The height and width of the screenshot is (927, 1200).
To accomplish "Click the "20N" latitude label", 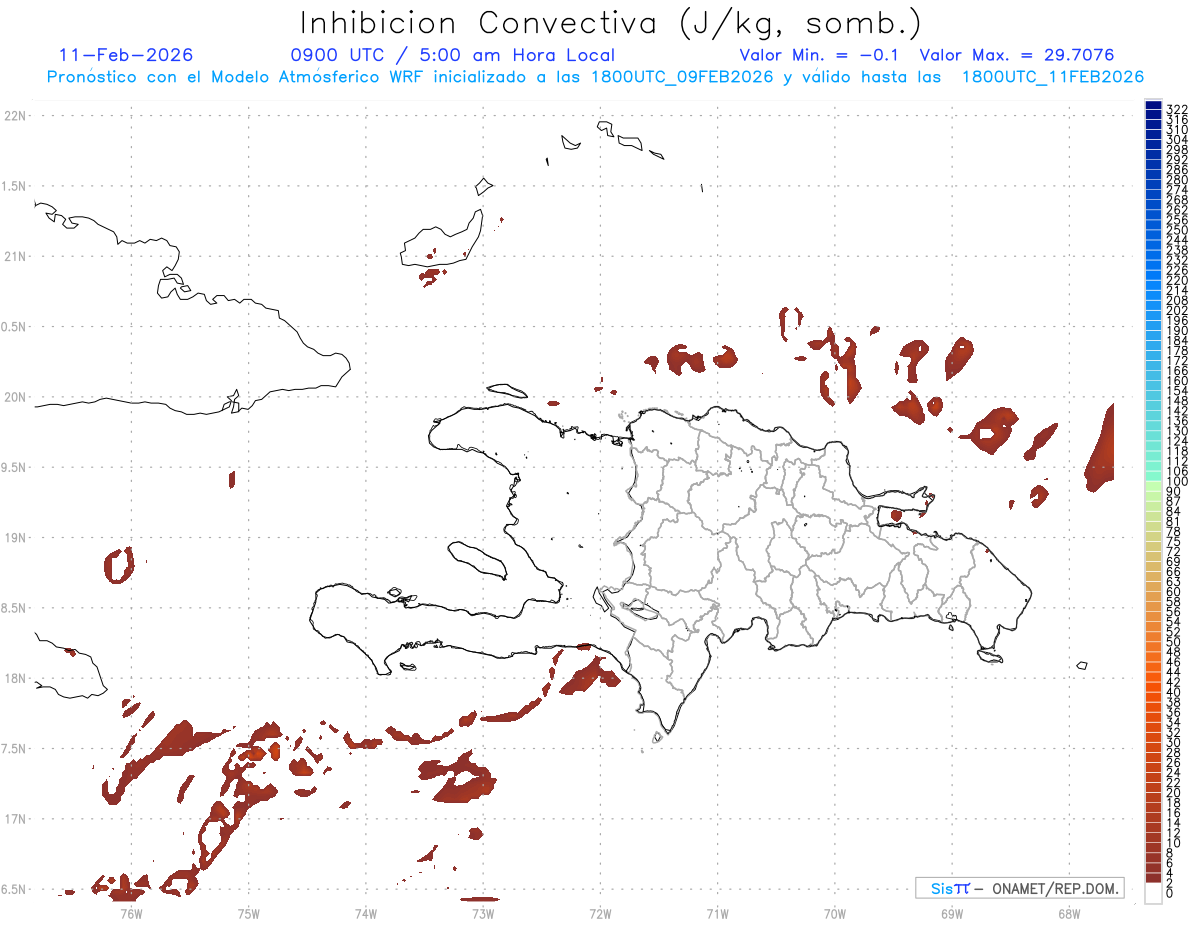I will 15,397.
